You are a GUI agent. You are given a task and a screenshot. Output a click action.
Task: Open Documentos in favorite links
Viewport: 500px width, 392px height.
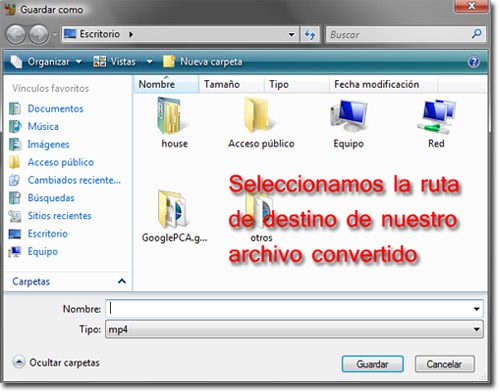pos(55,109)
